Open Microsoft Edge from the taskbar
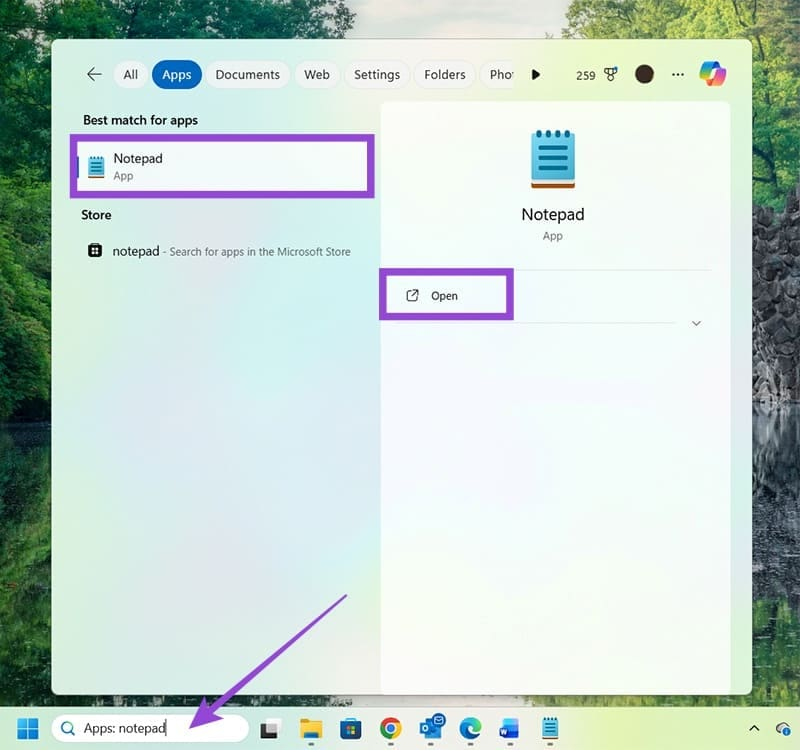The image size is (800, 750). pos(470,728)
